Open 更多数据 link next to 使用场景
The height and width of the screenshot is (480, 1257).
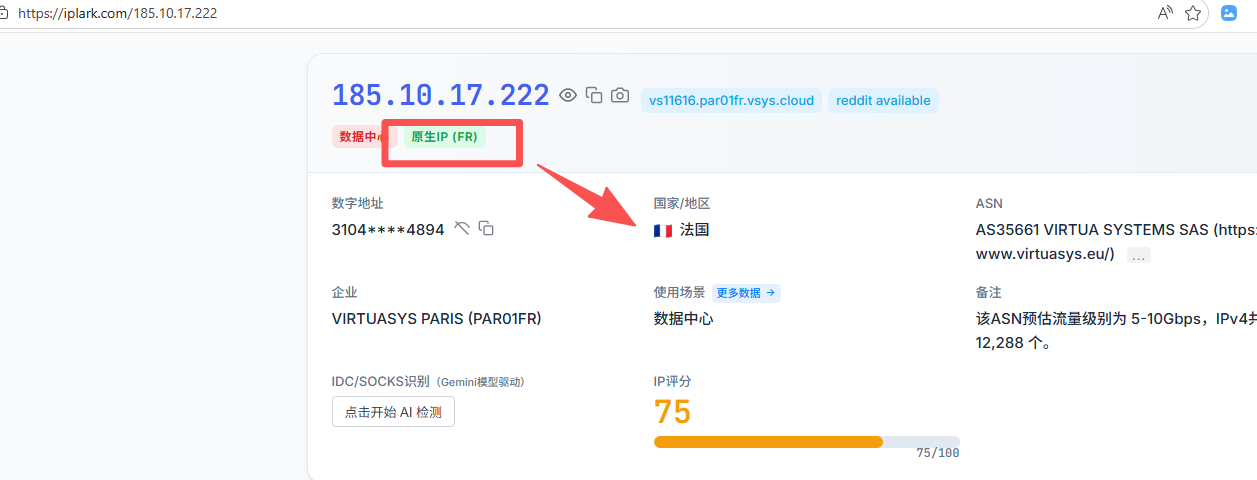click(x=746, y=293)
